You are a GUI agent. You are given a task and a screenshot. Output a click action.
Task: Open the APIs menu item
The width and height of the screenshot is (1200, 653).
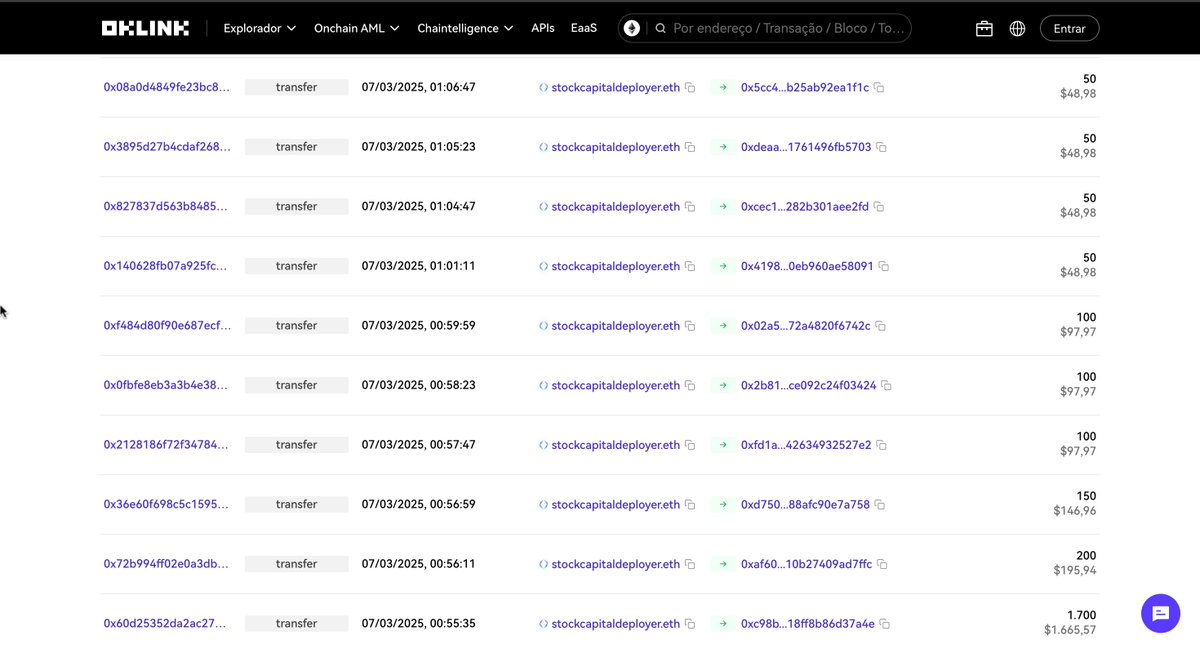(x=543, y=28)
